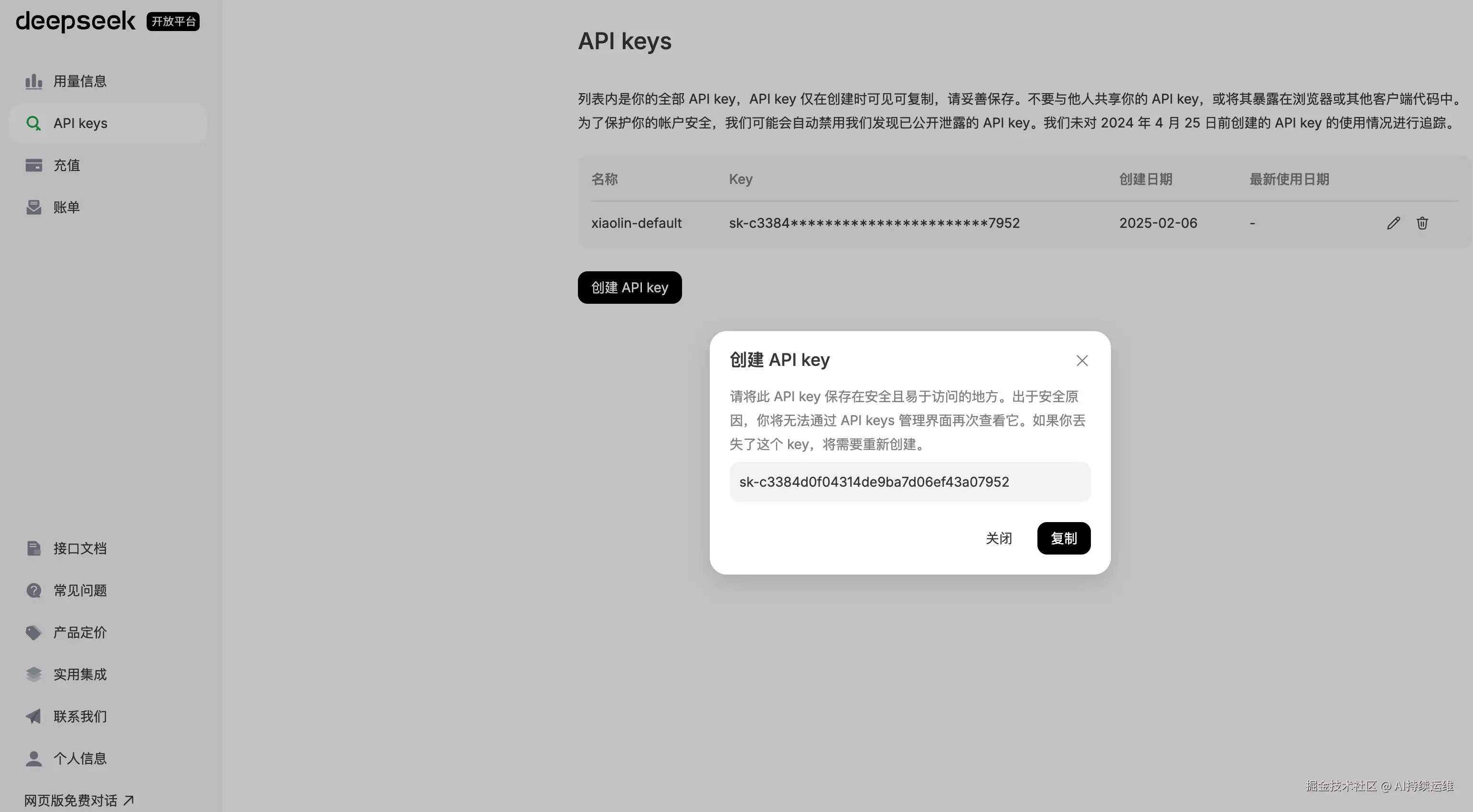1473x812 pixels.
Task: Click the 账单 billing icon
Action: (x=34, y=207)
